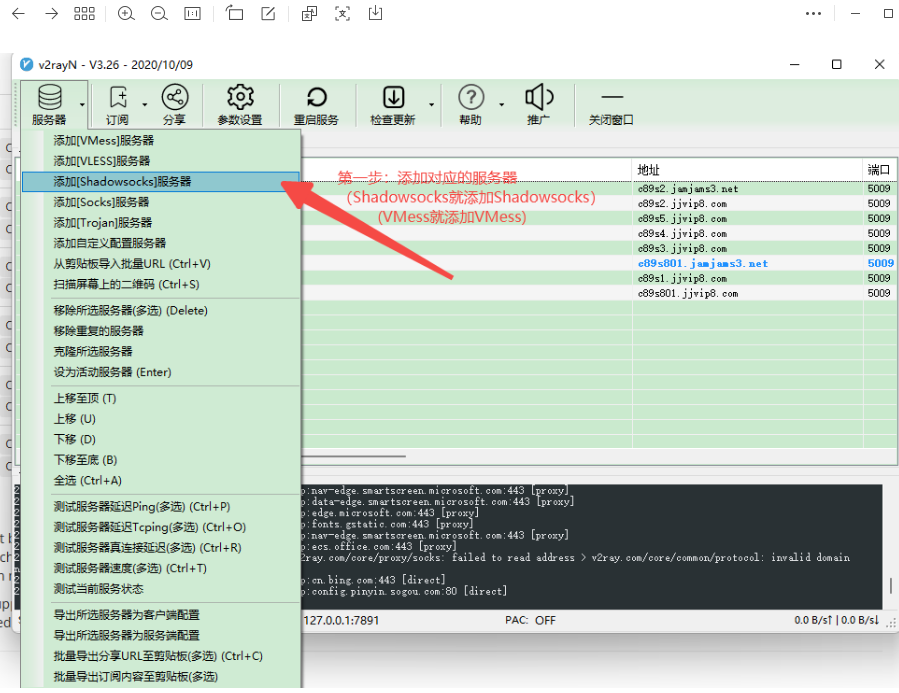Choose 测试服务器延迟Tcping(多选) (Ctrl+O)
Screen dimensions: 899x693
point(161,527)
